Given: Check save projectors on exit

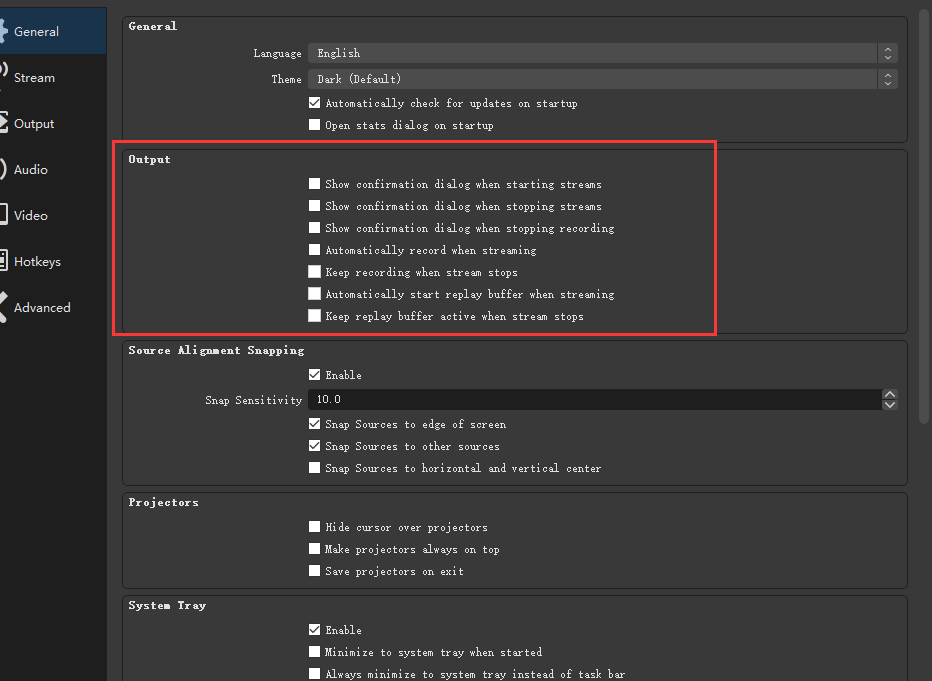Looking at the screenshot, I should click(314, 570).
